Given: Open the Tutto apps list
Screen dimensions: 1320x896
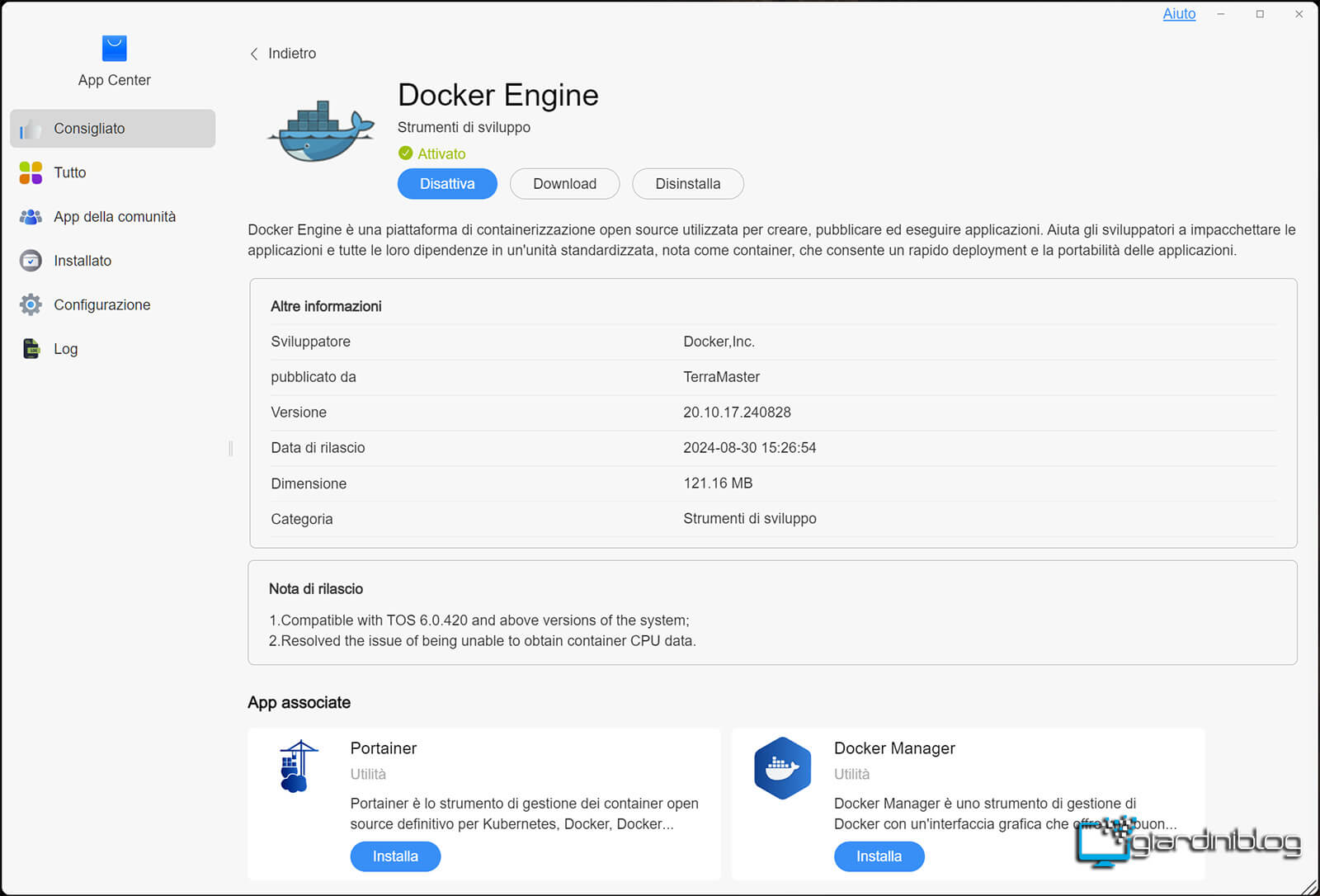Looking at the screenshot, I should click(x=113, y=172).
